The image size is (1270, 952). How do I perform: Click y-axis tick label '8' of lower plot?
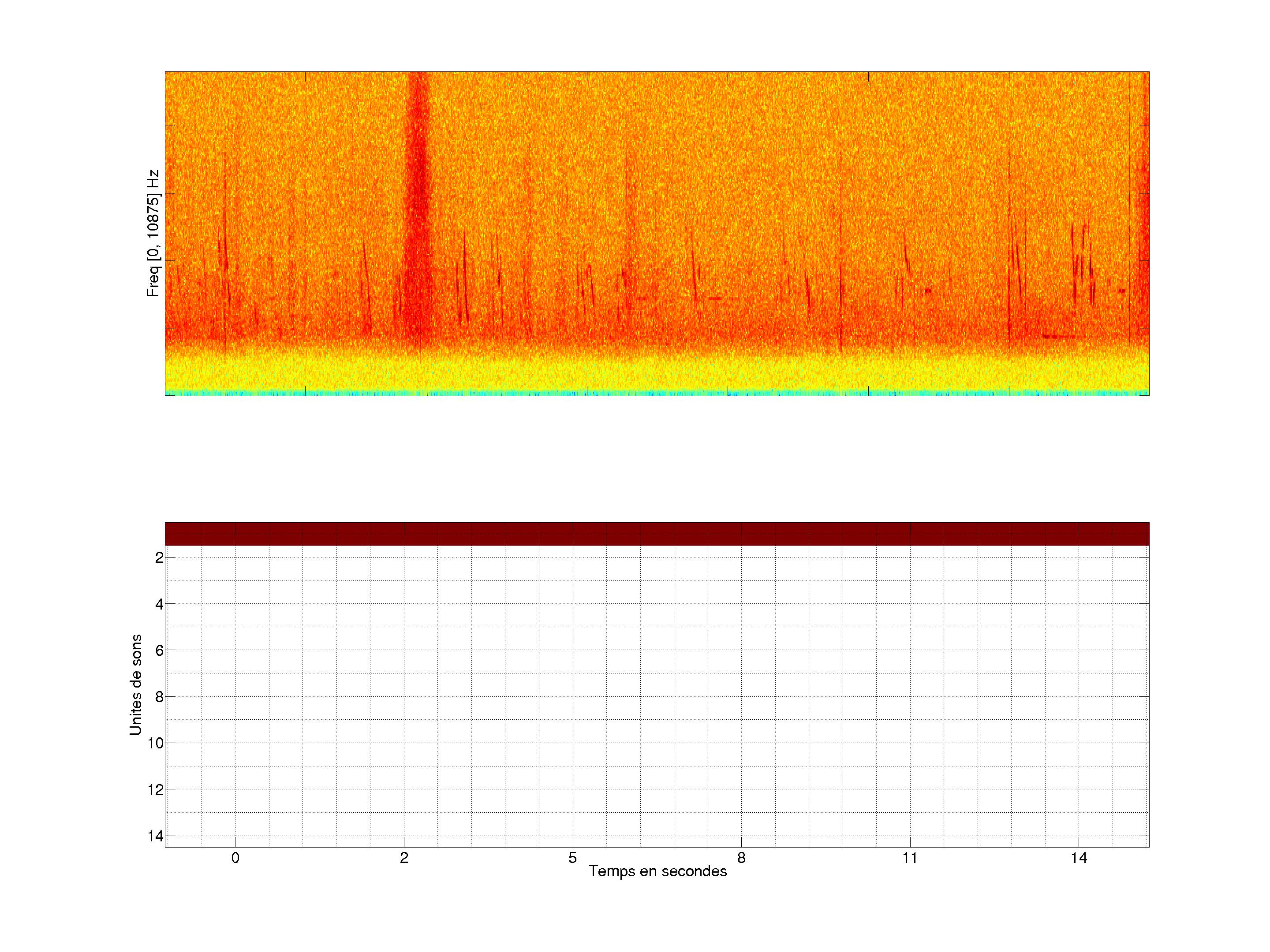click(x=159, y=697)
